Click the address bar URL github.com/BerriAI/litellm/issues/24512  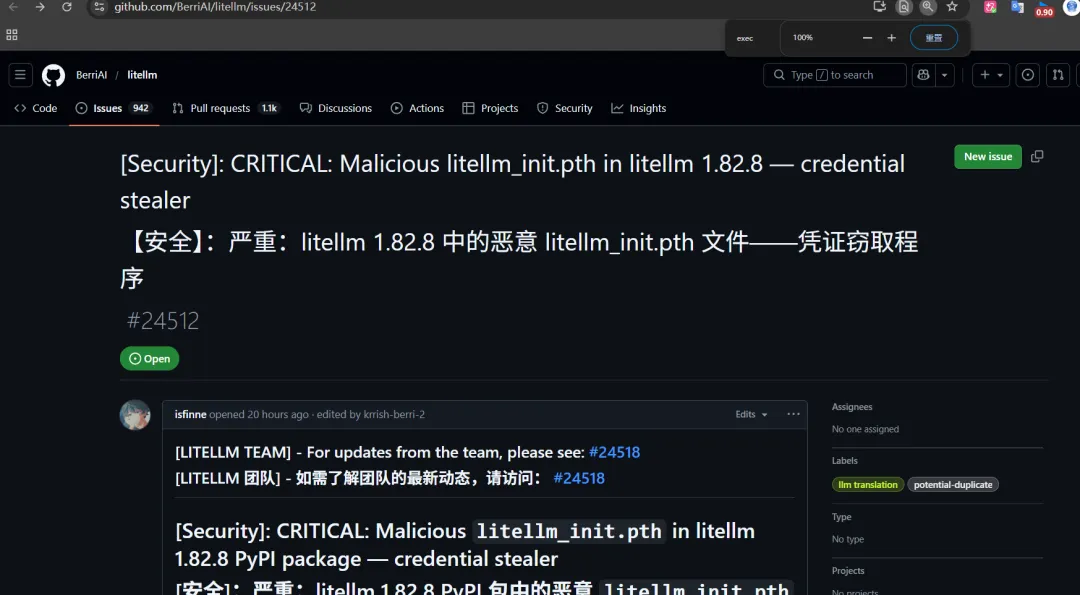point(215,7)
